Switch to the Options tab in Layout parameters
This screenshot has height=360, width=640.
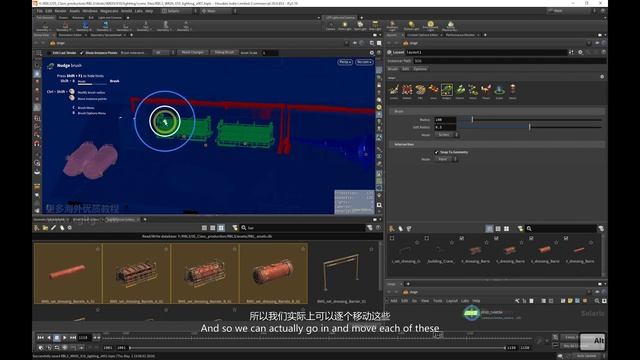[x=420, y=69]
